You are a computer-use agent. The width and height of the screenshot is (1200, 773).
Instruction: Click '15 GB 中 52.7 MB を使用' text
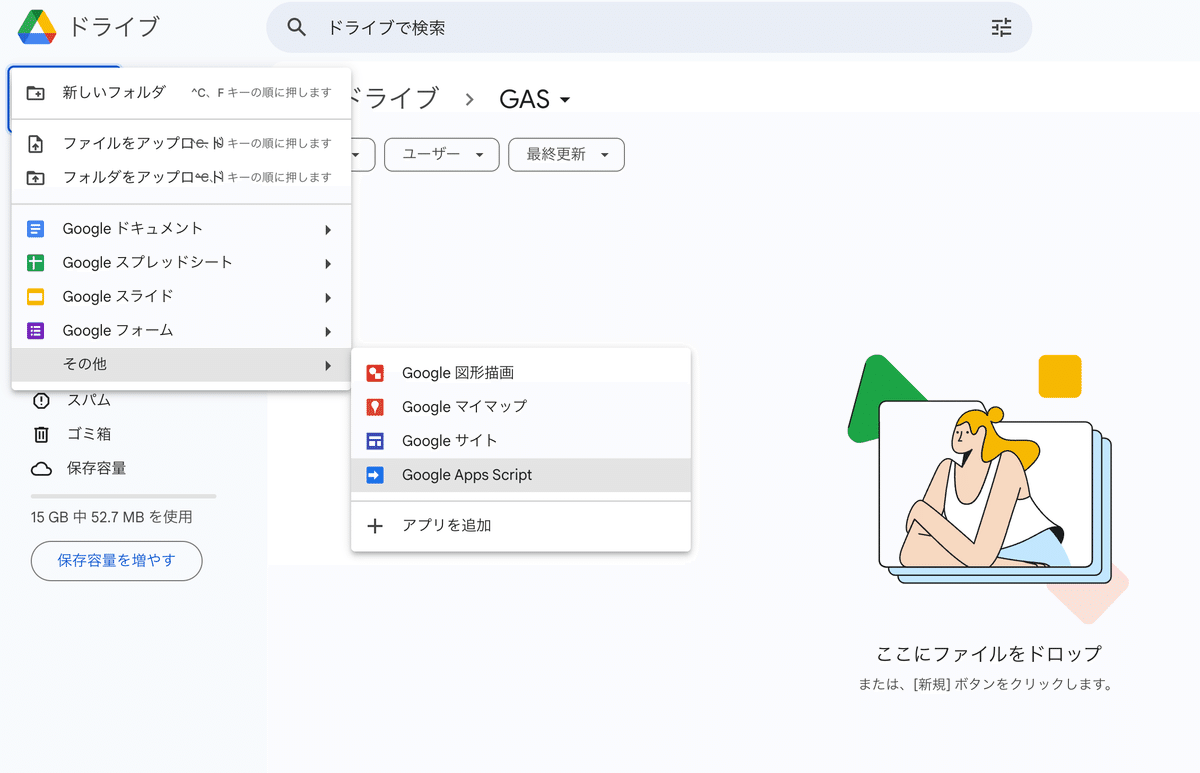(112, 518)
